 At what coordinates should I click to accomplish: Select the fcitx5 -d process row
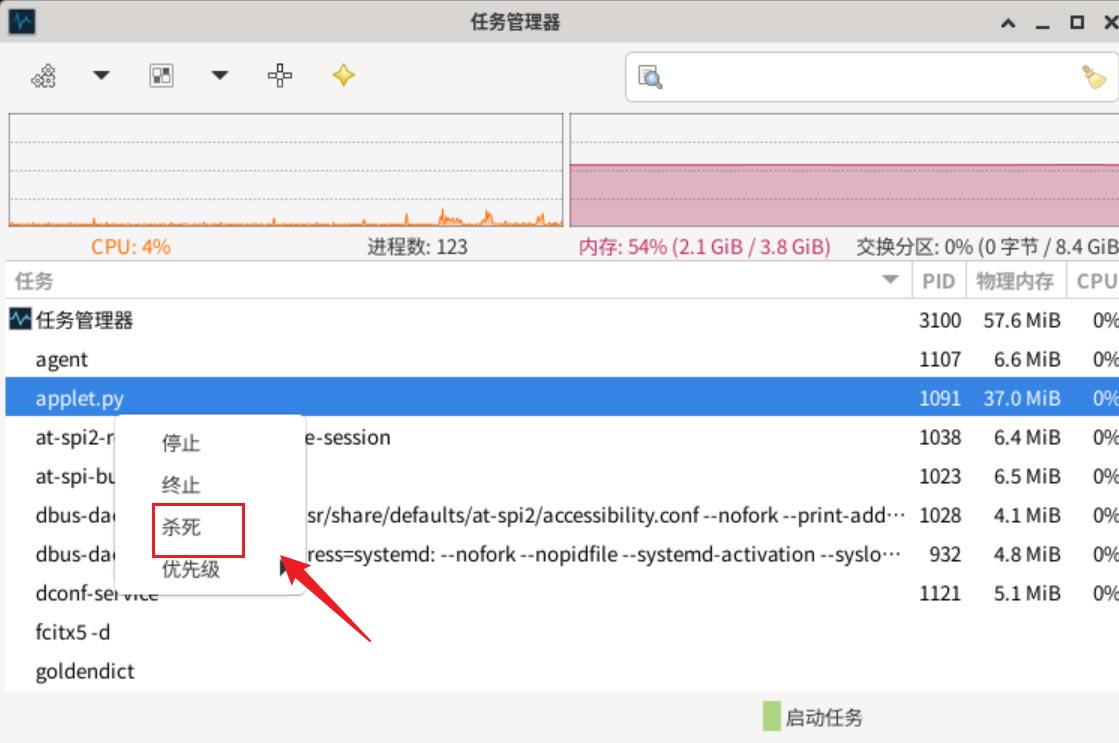(x=562, y=632)
